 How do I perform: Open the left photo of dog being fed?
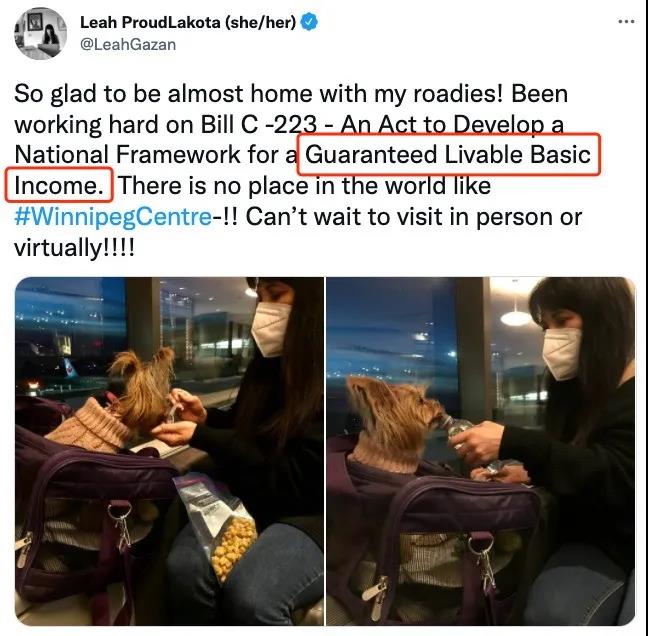click(x=169, y=451)
